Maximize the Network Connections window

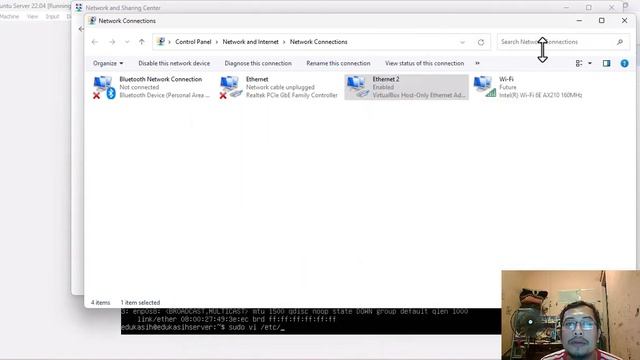click(x=602, y=20)
